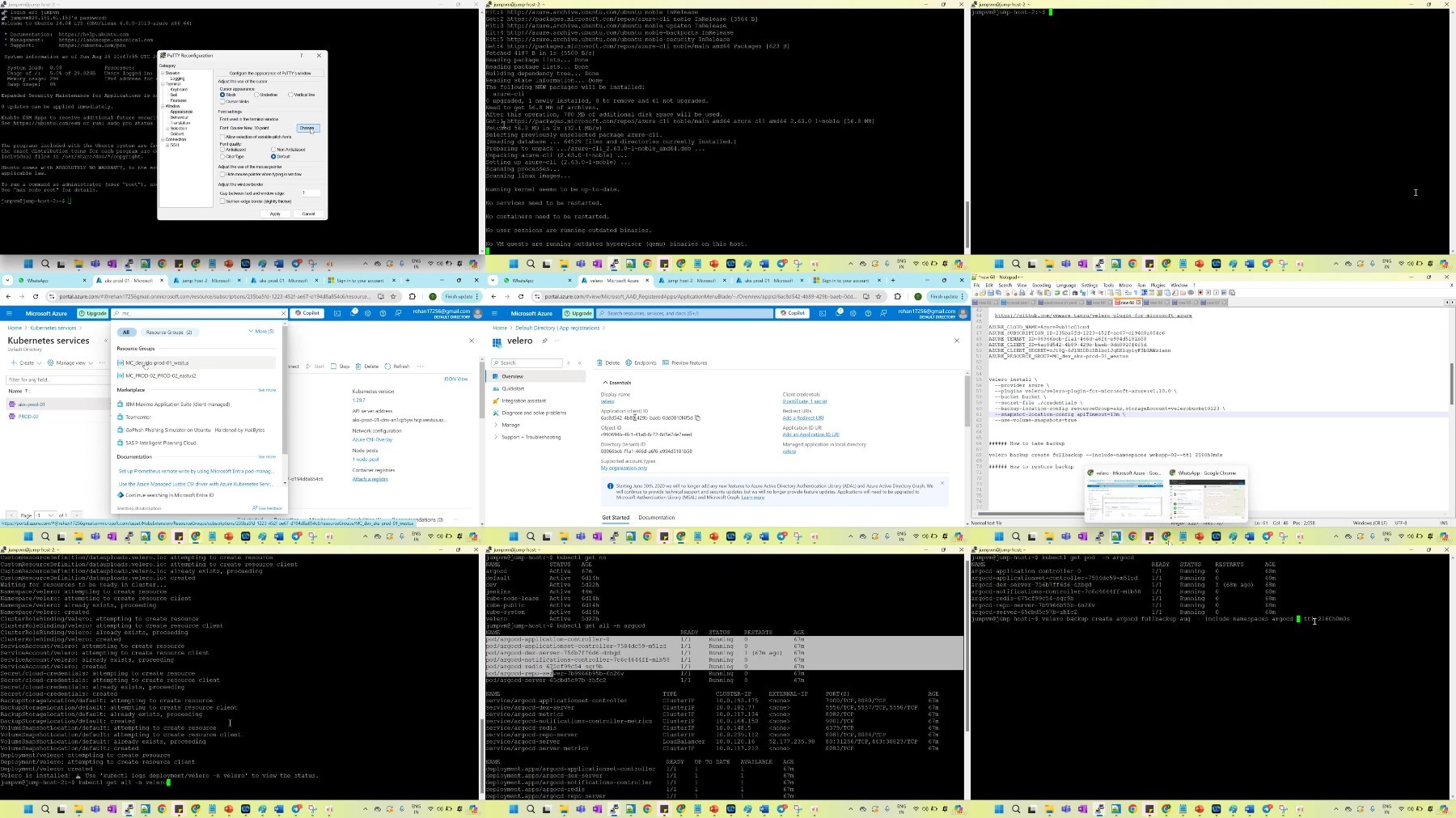1456x818 pixels.
Task: Collapse the Terminal category in PuTTY tree
Action: (x=163, y=84)
